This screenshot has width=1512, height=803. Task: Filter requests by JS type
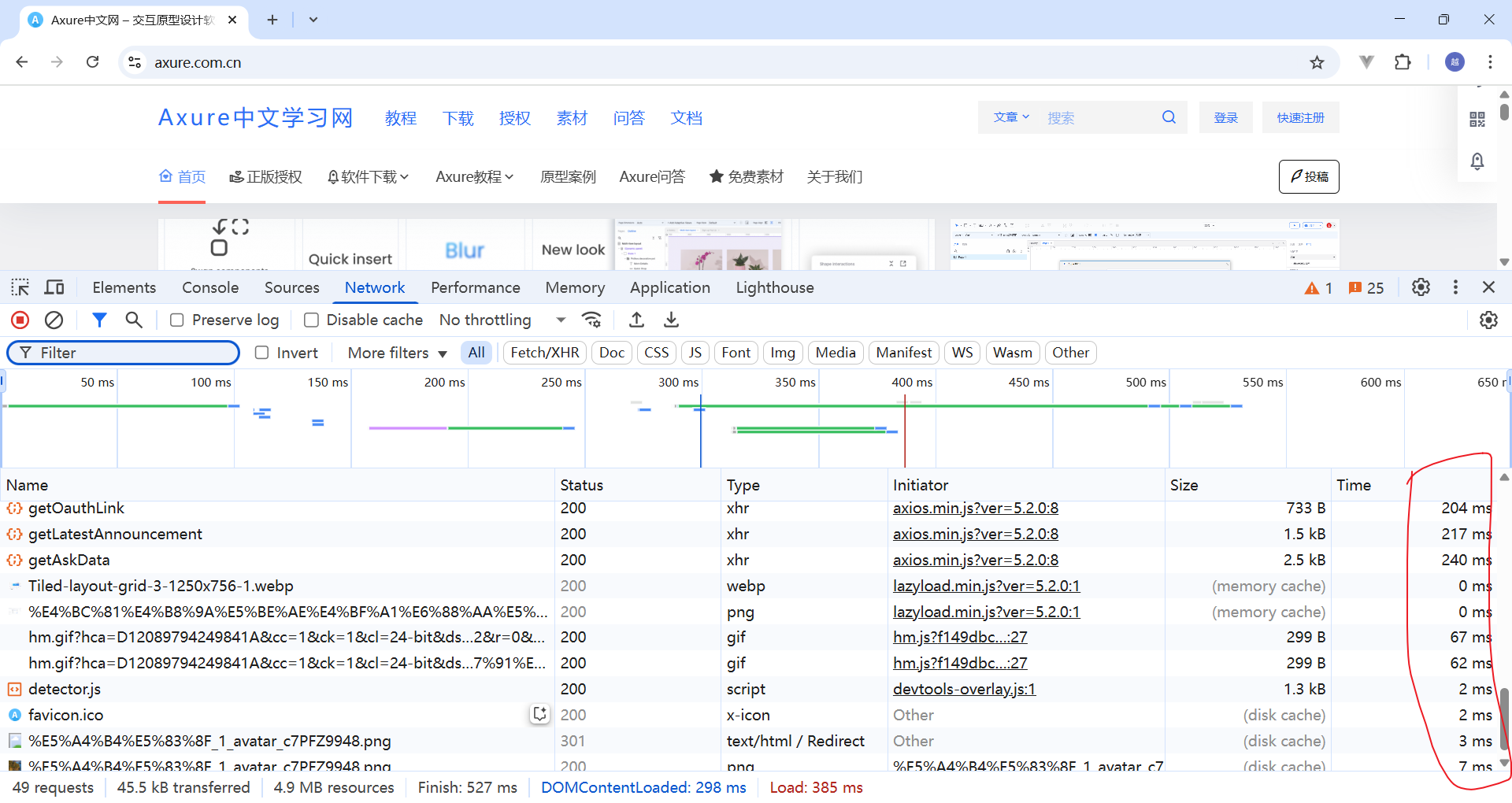695,353
